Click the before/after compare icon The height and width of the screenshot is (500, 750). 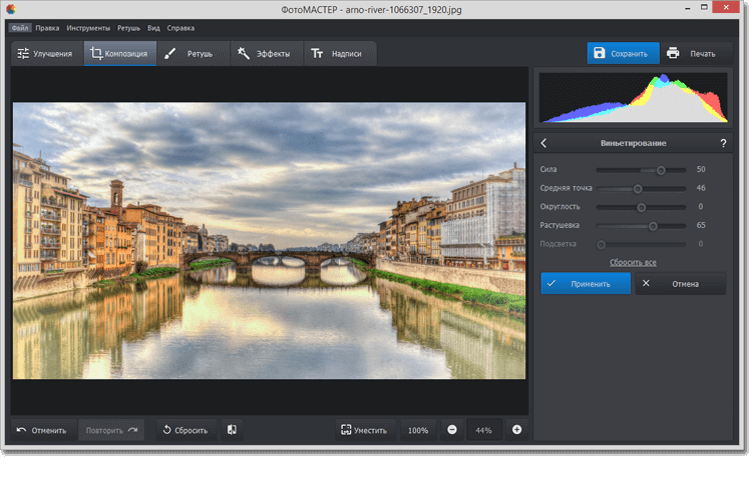231,430
